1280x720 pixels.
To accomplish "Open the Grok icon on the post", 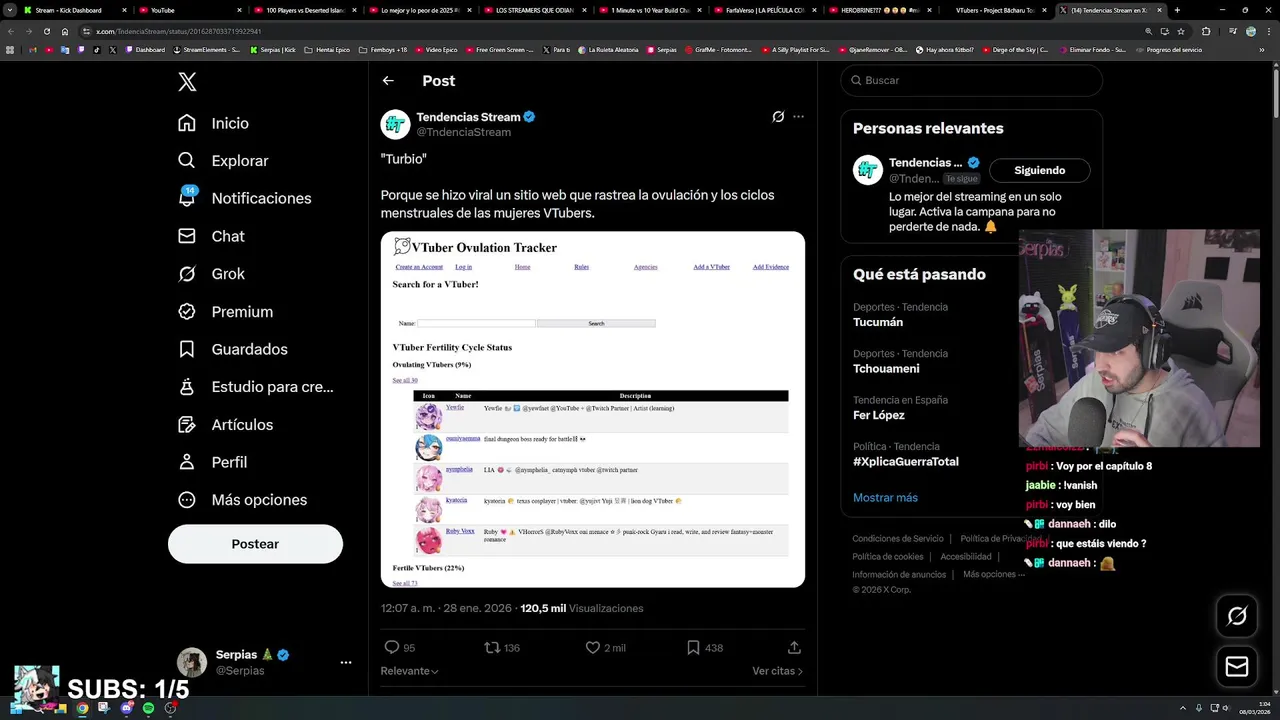I will 778,117.
